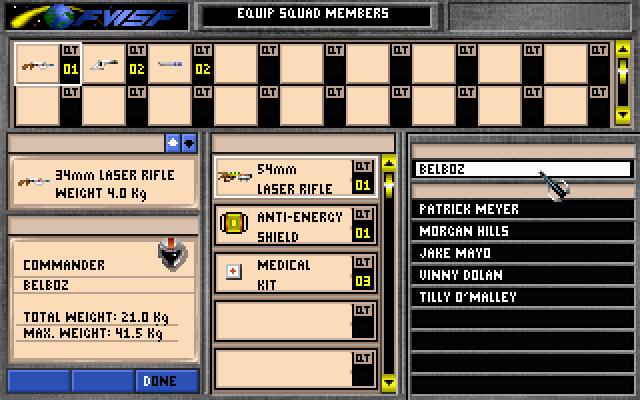Click the Medical Kit quantity 03
The image size is (640, 400).
tap(362, 281)
